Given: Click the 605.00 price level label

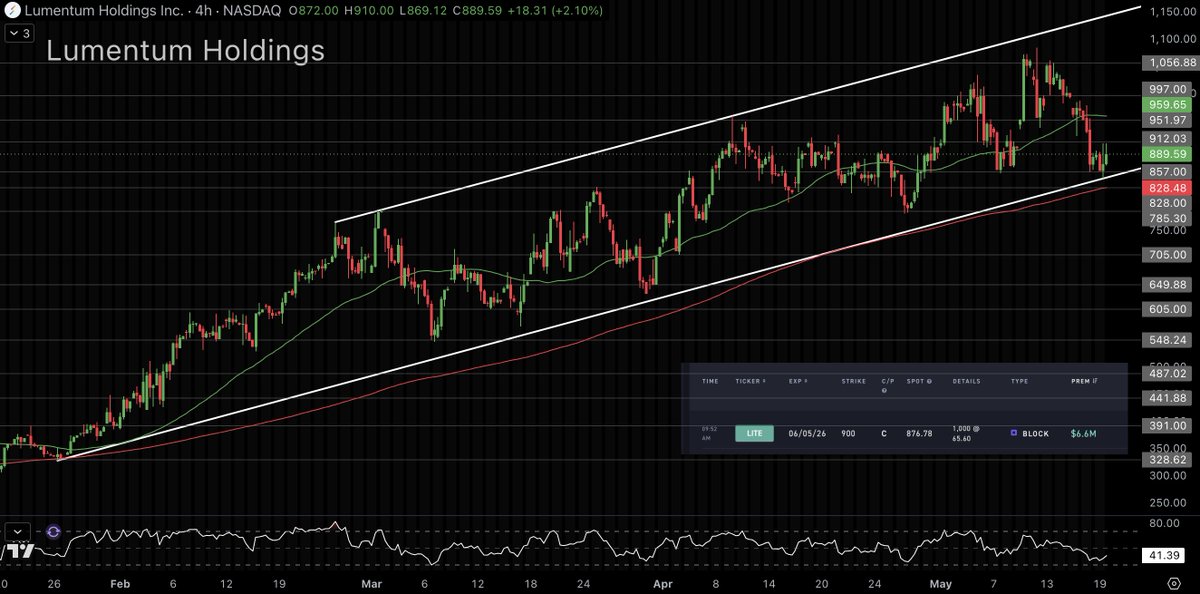Looking at the screenshot, I should 1167,309.
